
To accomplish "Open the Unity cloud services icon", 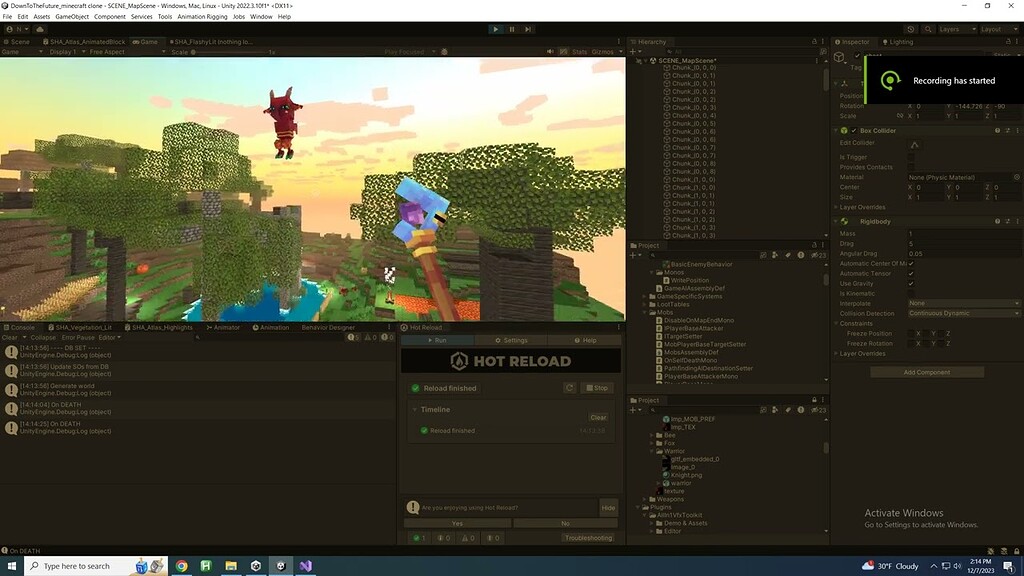I will coord(911,29).
